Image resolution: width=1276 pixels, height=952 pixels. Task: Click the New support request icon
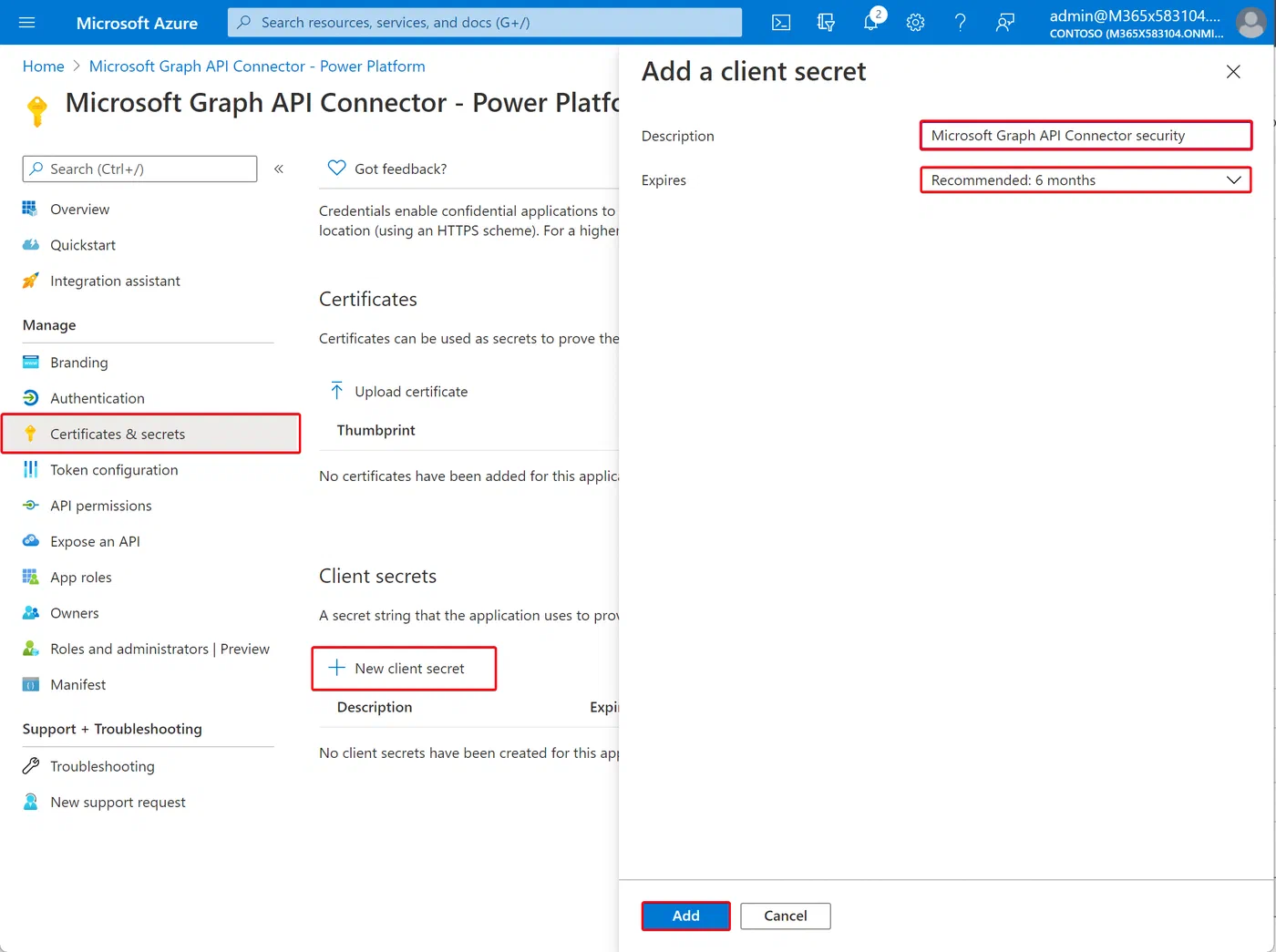click(x=31, y=802)
